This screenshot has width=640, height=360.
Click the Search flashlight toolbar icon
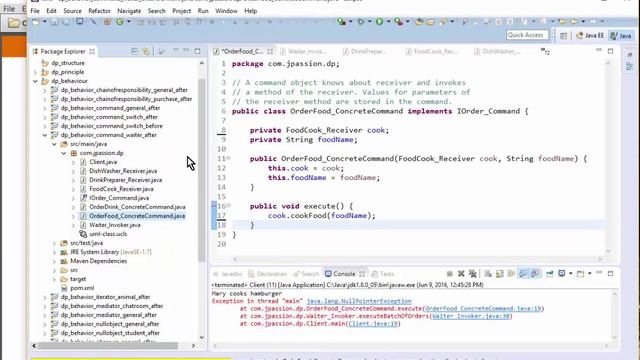(443, 22)
